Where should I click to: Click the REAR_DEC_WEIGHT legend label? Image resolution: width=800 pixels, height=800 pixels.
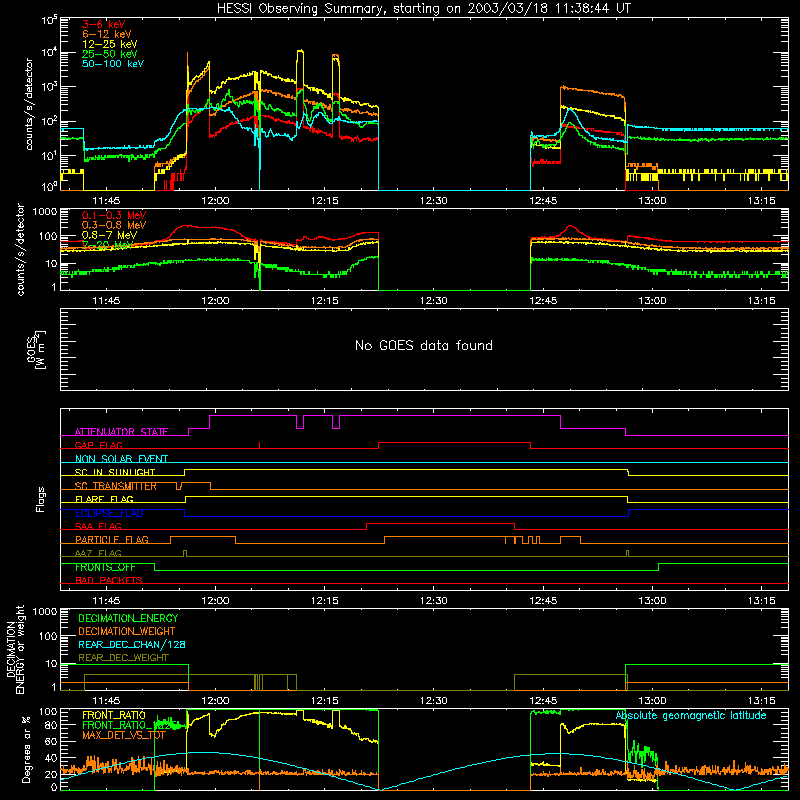(123, 658)
